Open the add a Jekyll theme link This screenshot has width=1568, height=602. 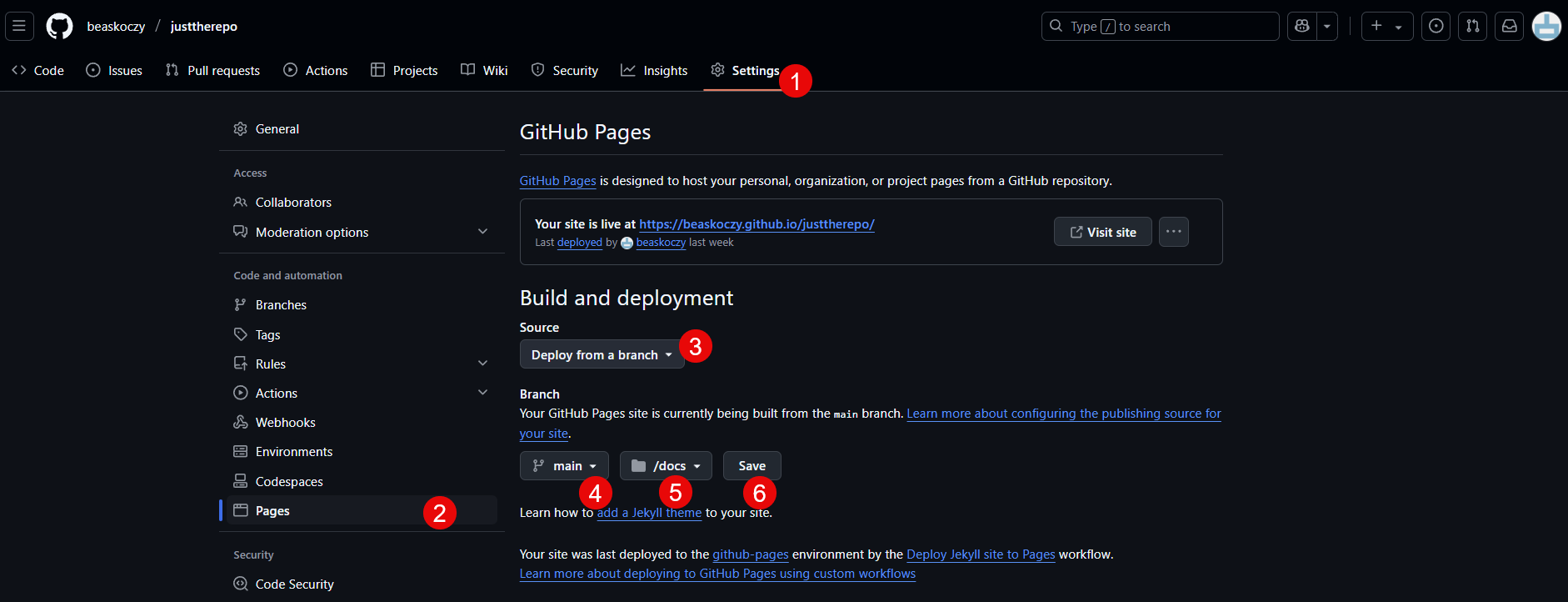coord(650,513)
